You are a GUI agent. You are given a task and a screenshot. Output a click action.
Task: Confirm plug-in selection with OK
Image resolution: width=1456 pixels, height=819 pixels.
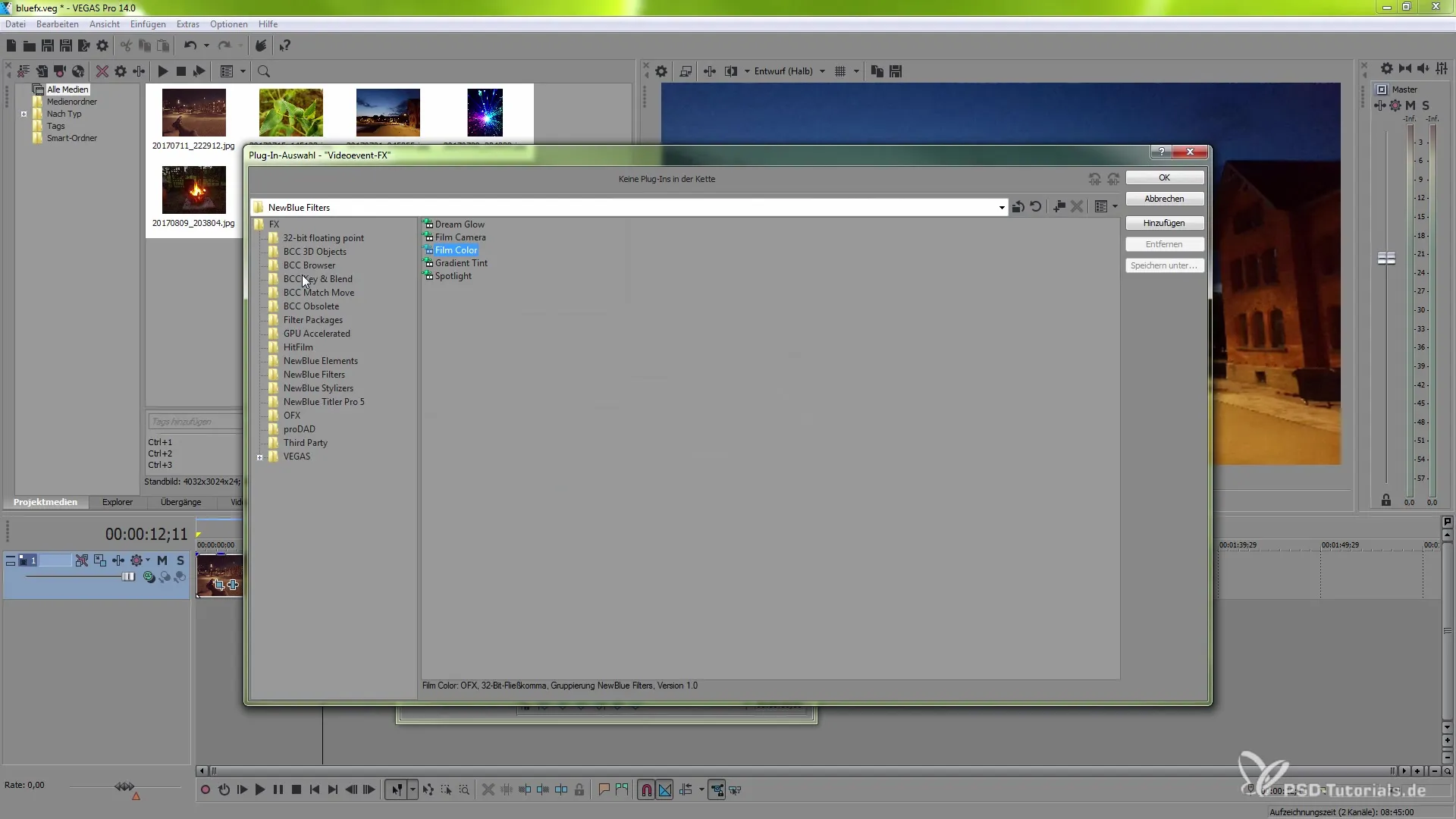pos(1164,177)
